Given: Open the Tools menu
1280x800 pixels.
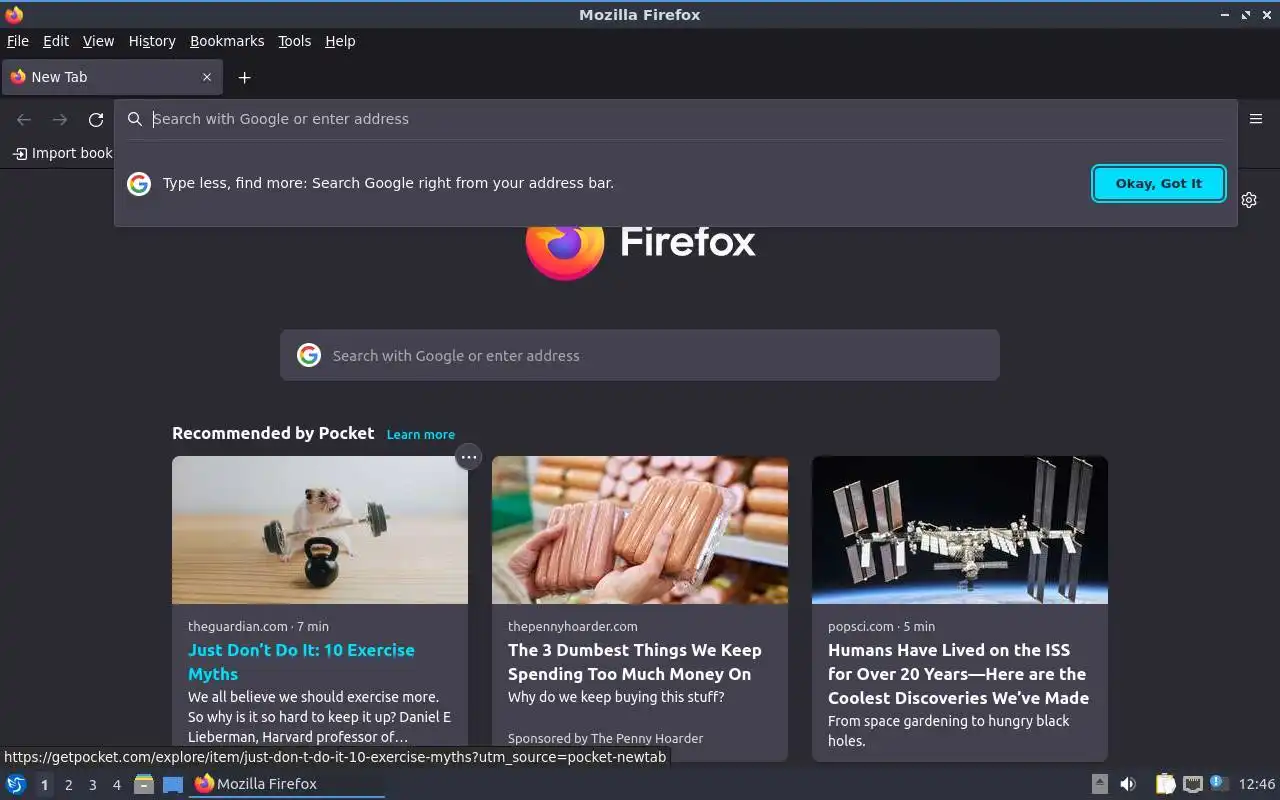Looking at the screenshot, I should coord(294,41).
